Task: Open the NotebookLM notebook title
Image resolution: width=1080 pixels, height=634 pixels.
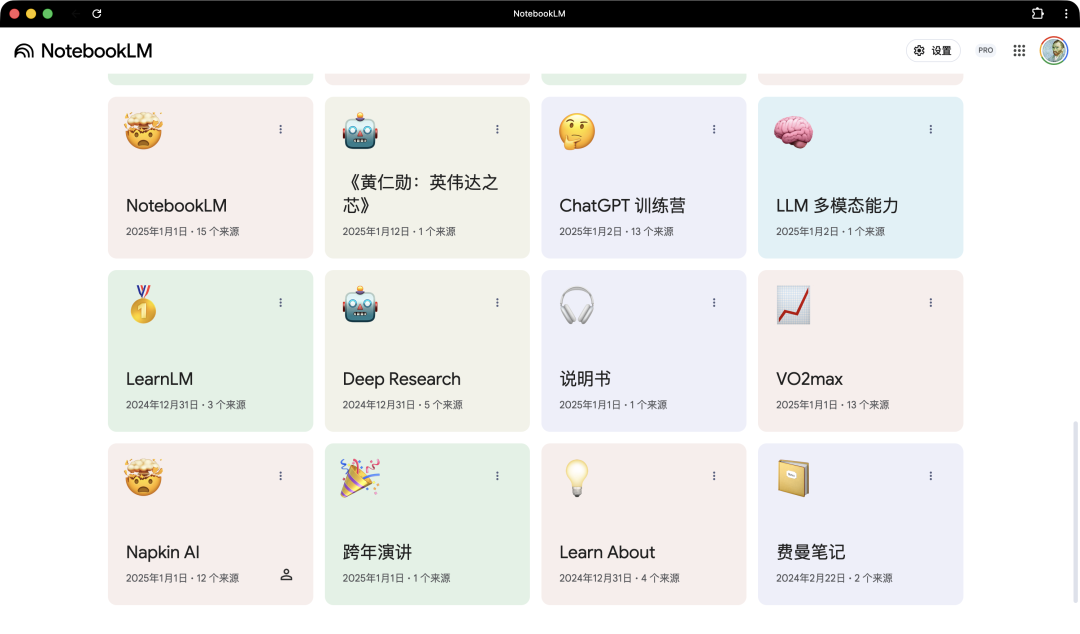Action: click(176, 205)
